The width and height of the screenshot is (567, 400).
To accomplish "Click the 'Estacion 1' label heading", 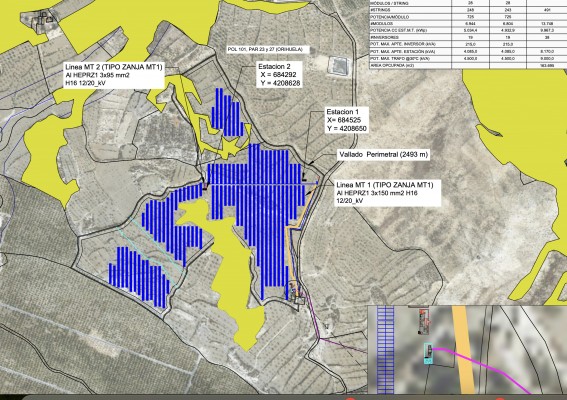I will coord(342,112).
